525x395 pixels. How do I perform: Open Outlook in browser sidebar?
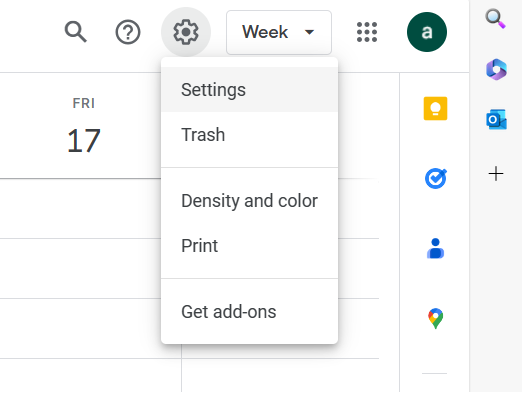pos(496,119)
